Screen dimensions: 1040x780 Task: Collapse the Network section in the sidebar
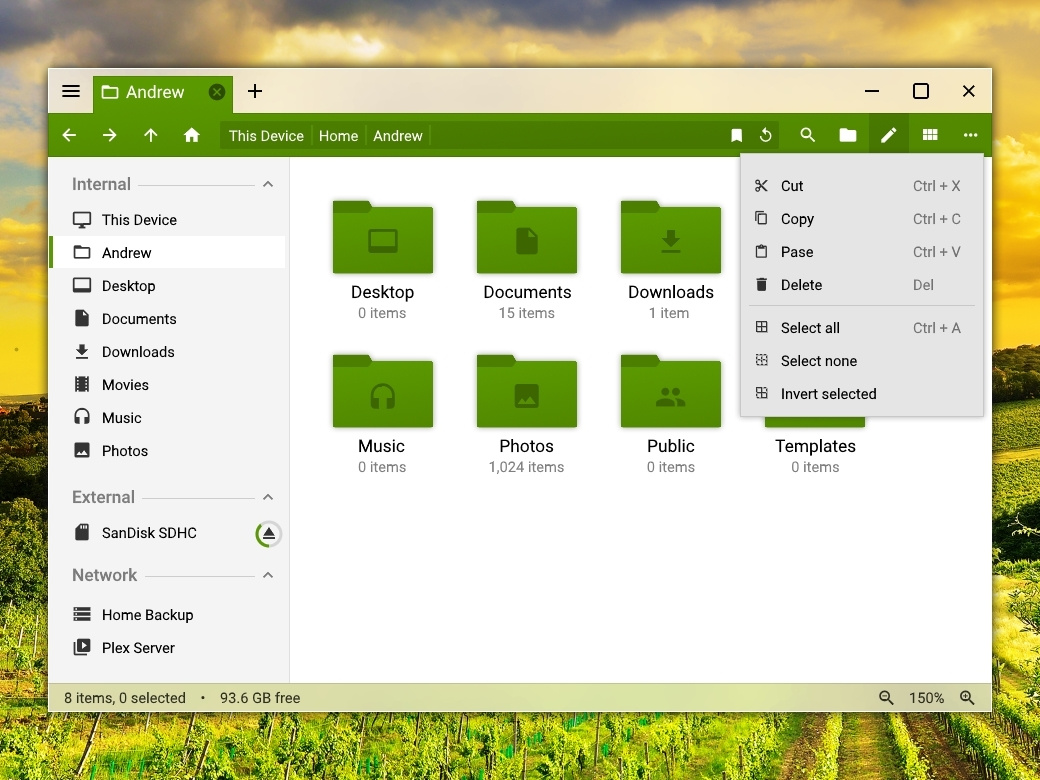click(x=267, y=575)
